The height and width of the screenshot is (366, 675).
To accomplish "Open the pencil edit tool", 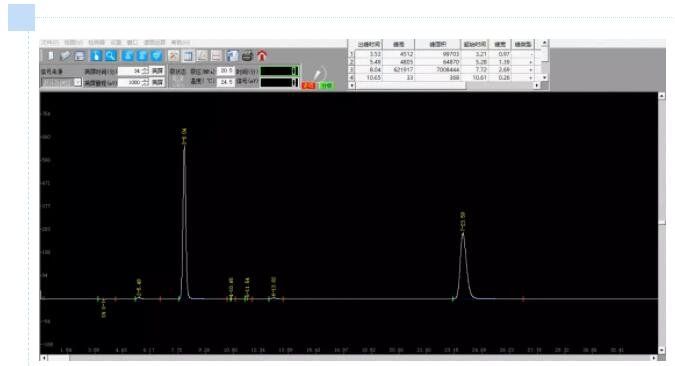I will pos(65,56).
